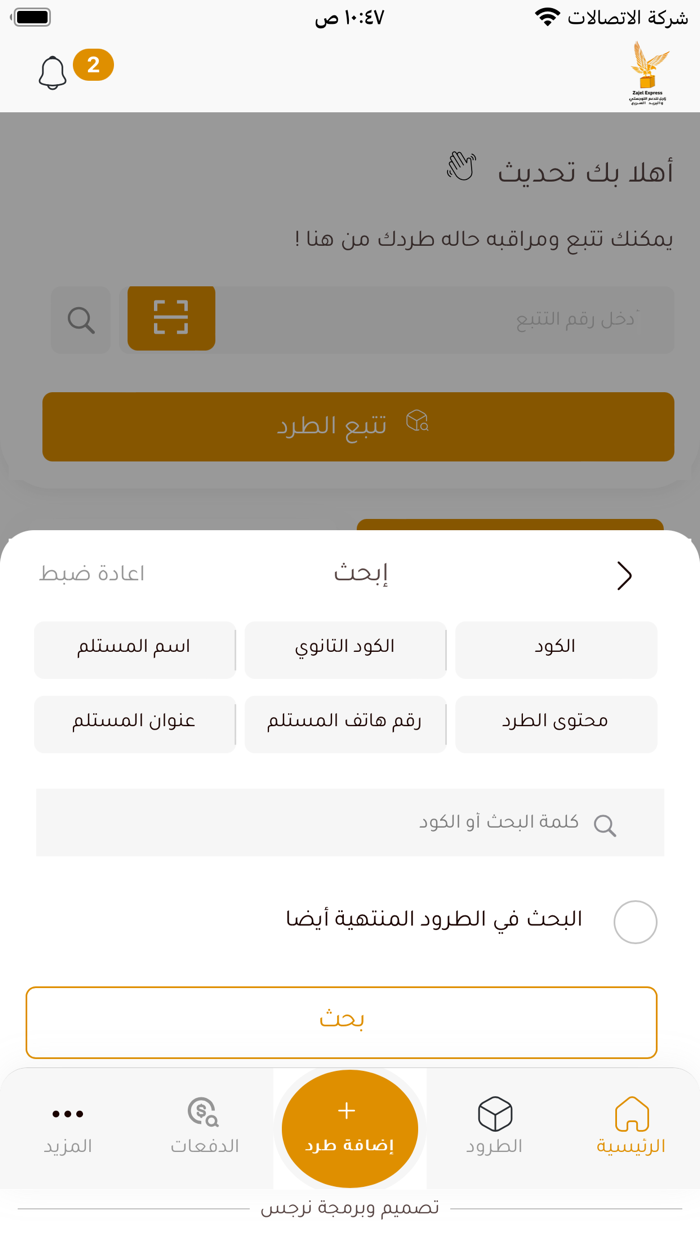Click the ellipsis icon above المزيد

[x=70, y=1113]
